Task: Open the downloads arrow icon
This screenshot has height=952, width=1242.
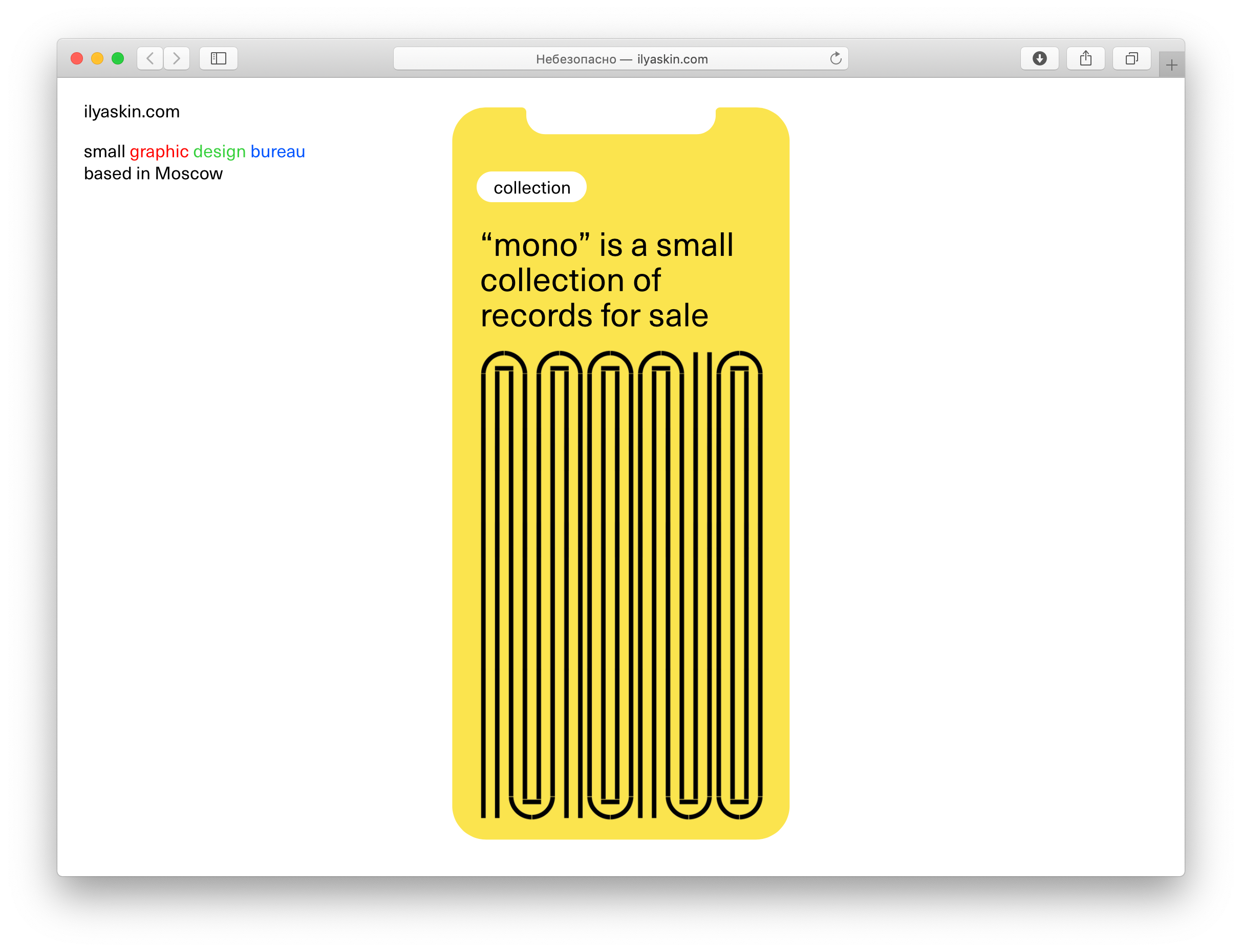Action: pos(1039,58)
